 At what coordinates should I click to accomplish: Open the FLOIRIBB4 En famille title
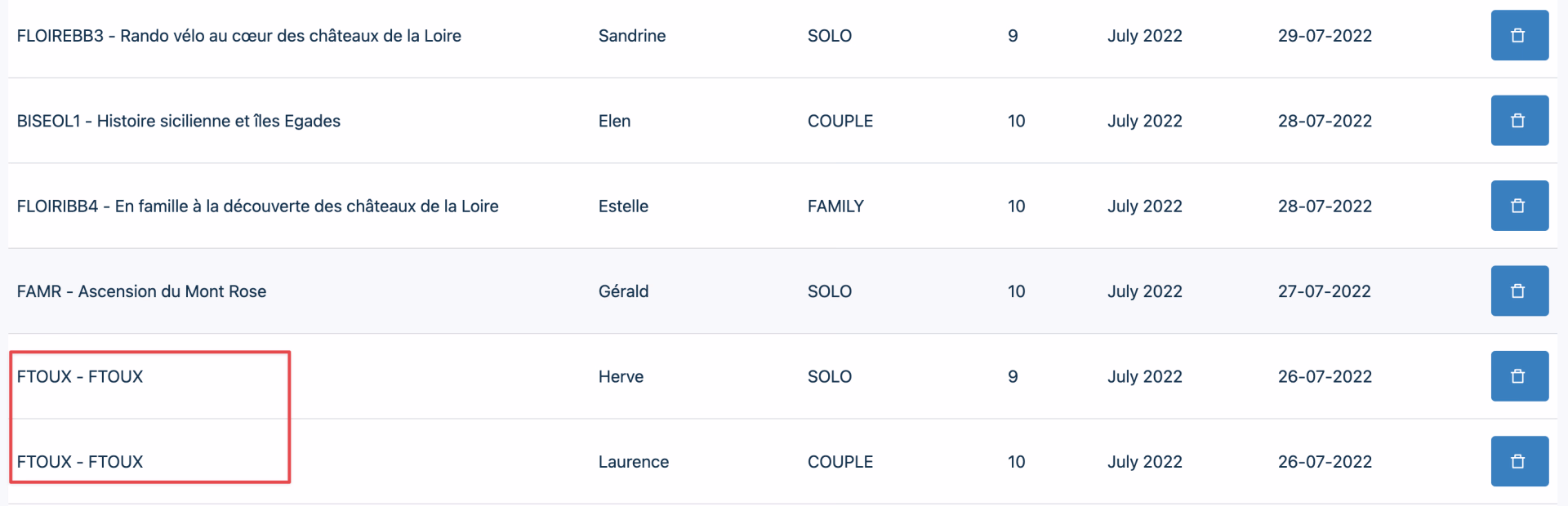pyautogui.click(x=257, y=206)
